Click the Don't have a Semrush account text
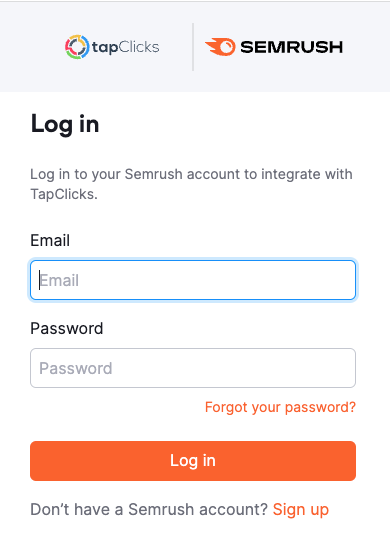The width and height of the screenshot is (390, 555). [149, 510]
